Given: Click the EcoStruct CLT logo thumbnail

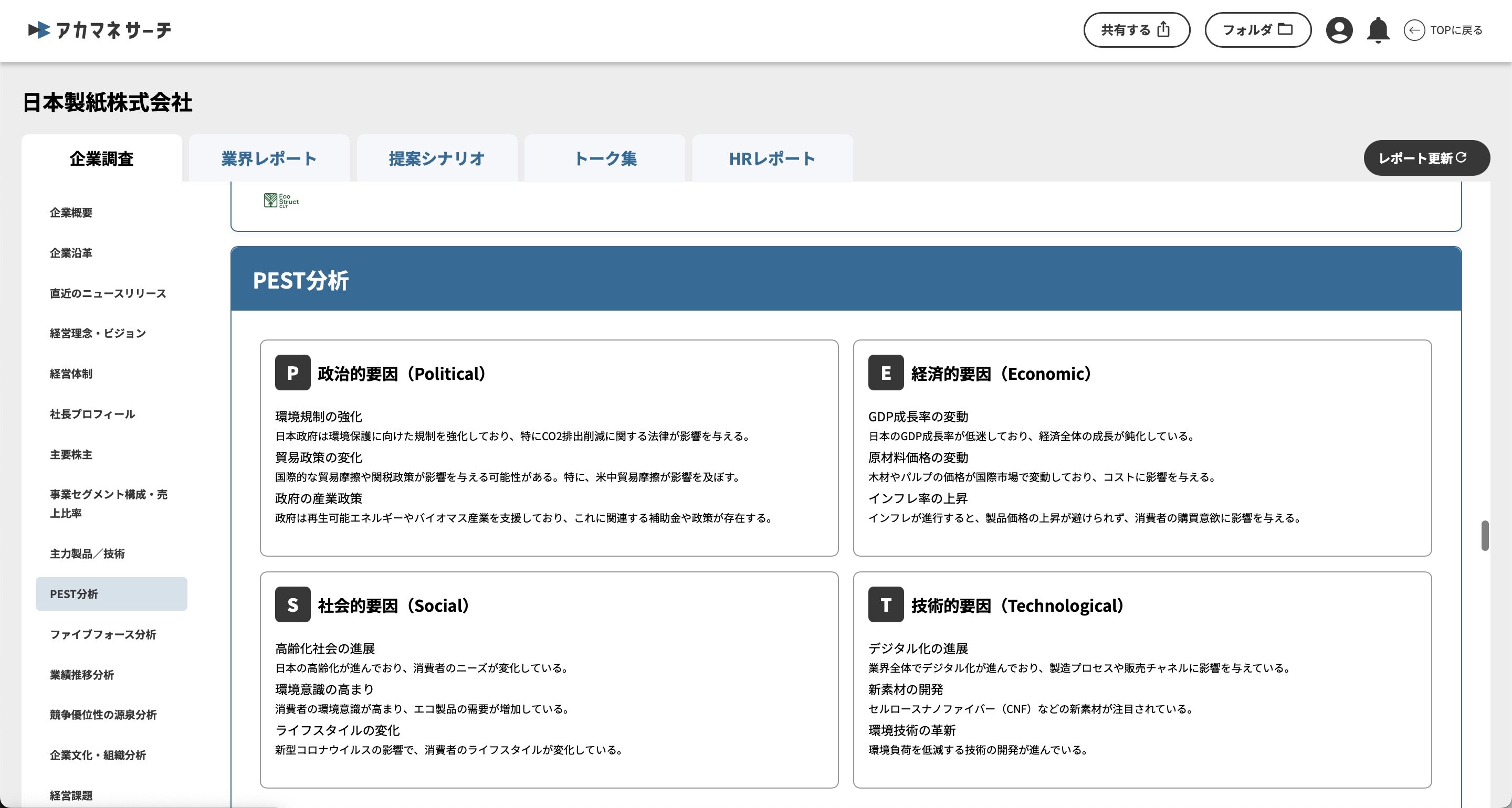Looking at the screenshot, I should [x=281, y=200].
